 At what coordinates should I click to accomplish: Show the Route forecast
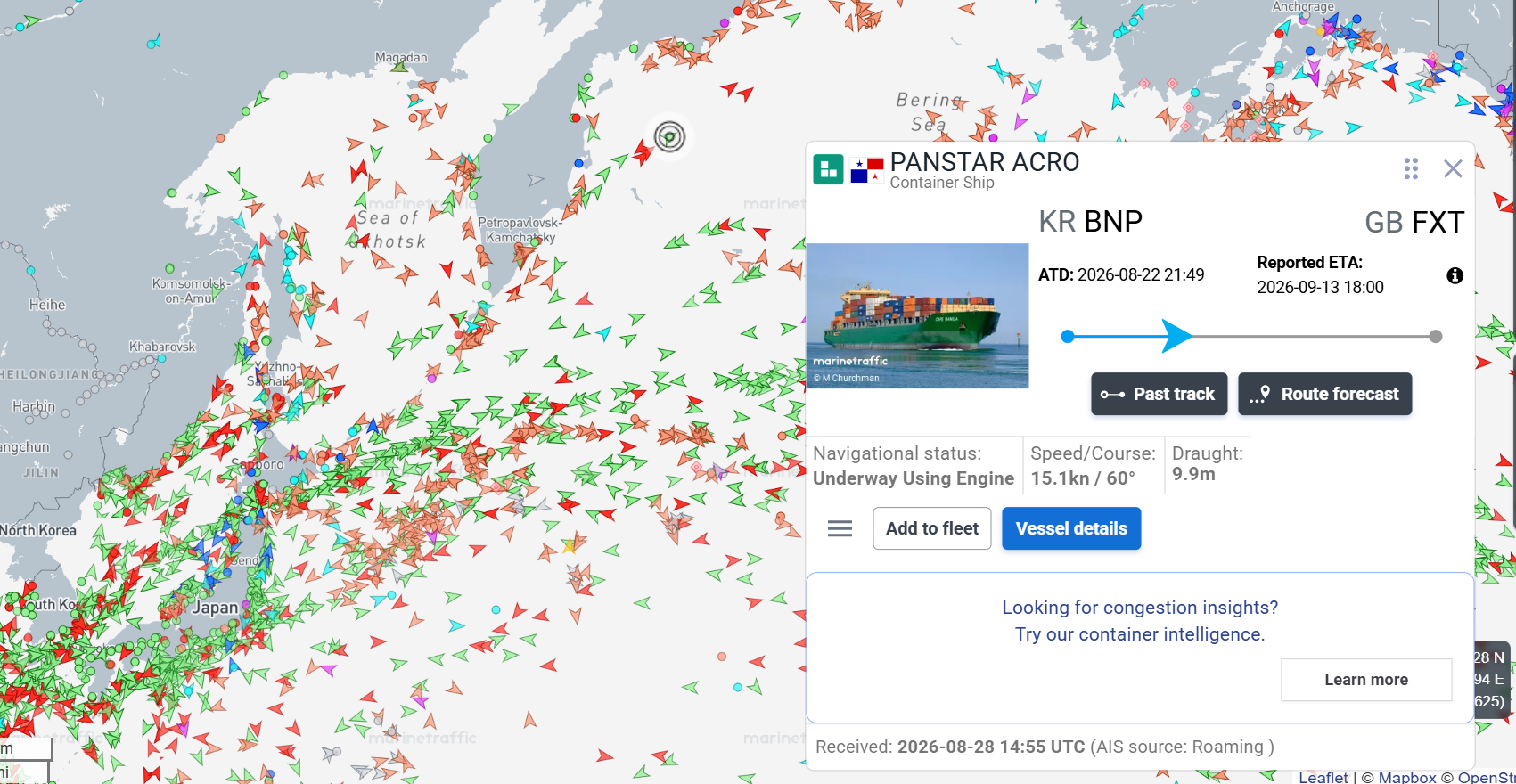pyautogui.click(x=1324, y=394)
